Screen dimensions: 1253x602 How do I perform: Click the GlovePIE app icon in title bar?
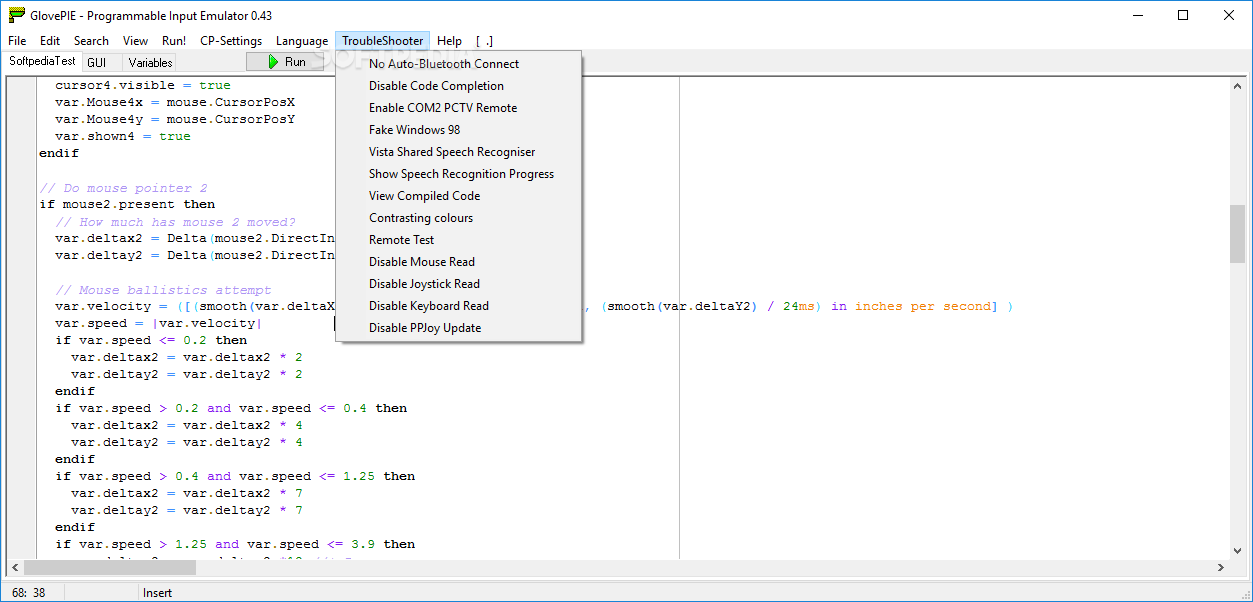(17, 15)
